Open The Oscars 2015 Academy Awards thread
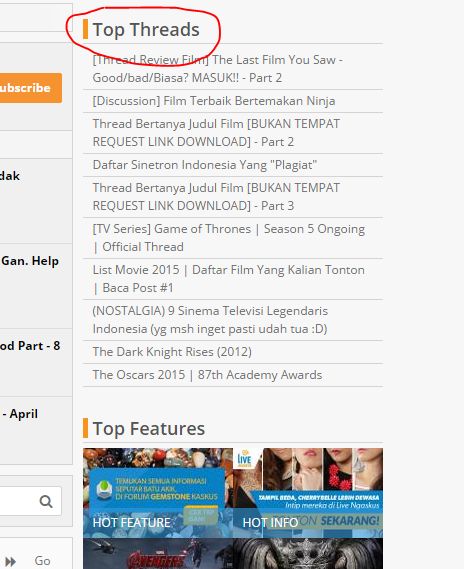Viewport: 464px width, 569px height. click(x=207, y=375)
